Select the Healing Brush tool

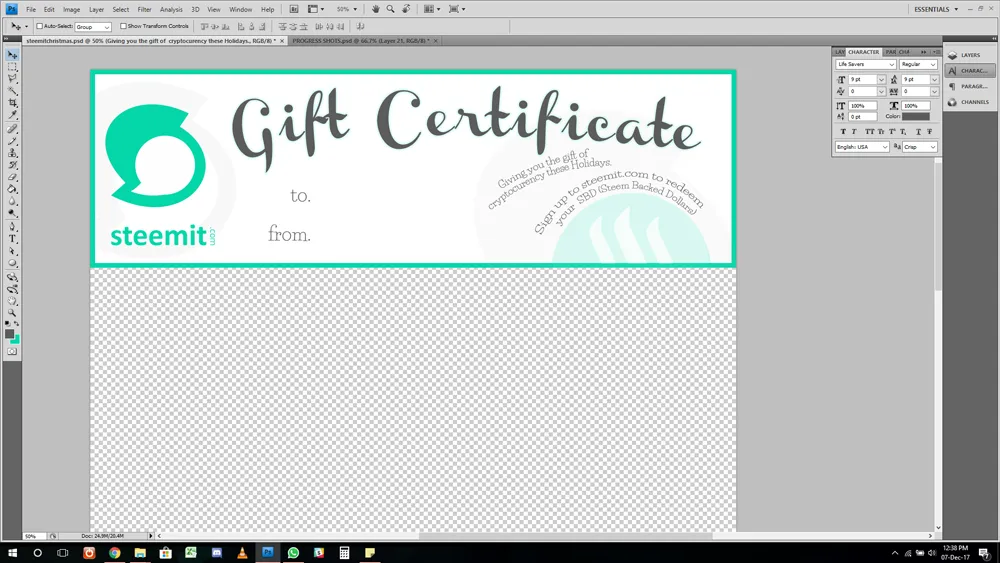tap(12, 129)
